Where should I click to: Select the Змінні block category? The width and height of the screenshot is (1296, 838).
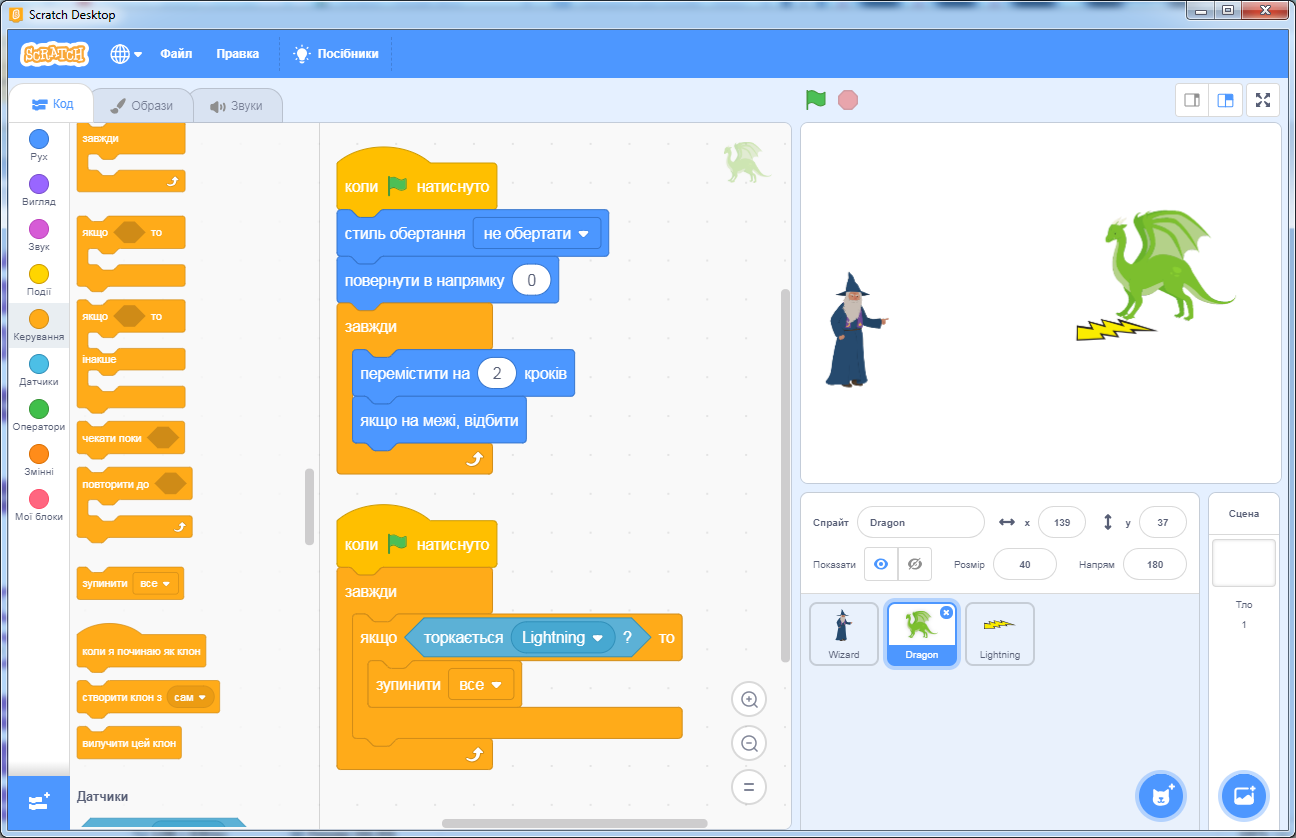(39, 460)
